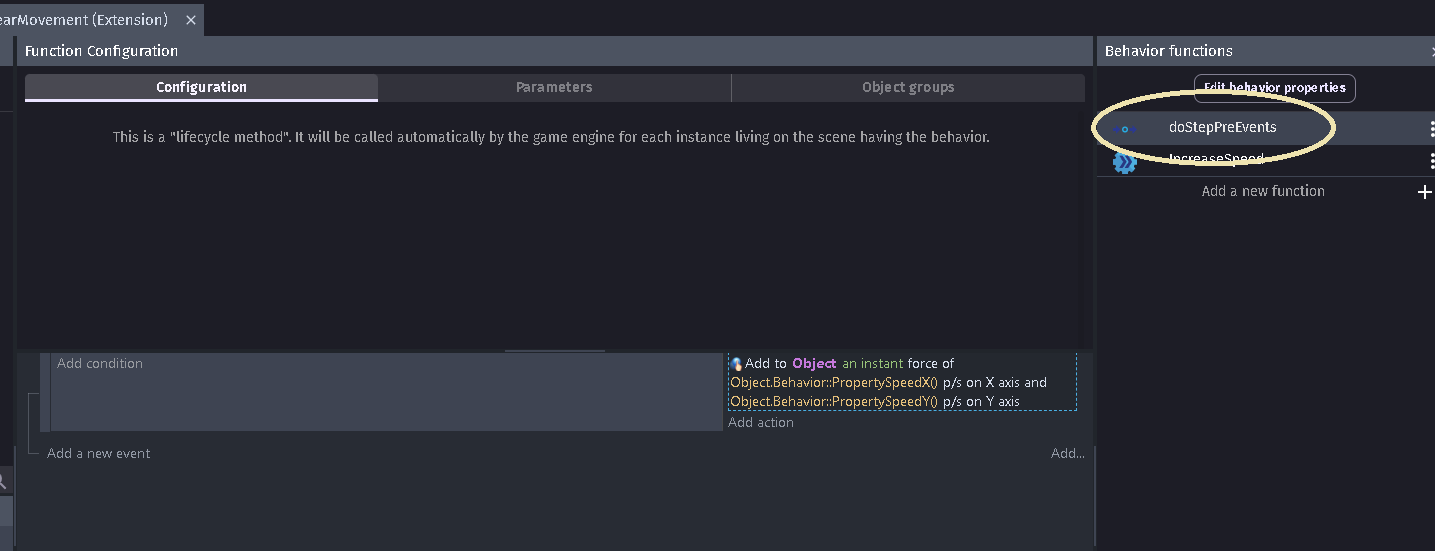The image size is (1435, 551).
Task: Click Add condition in the event
Action: click(100, 364)
